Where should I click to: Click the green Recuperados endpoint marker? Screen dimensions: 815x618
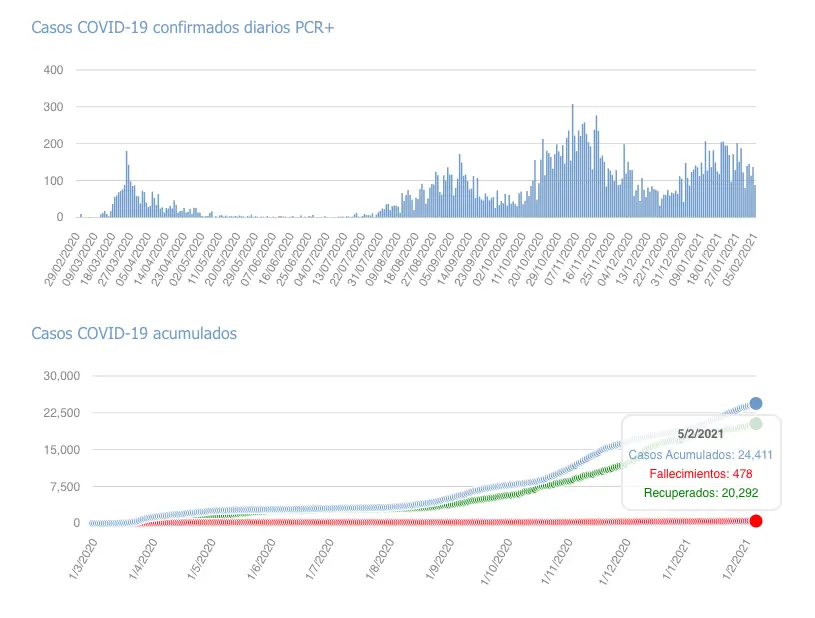(756, 424)
